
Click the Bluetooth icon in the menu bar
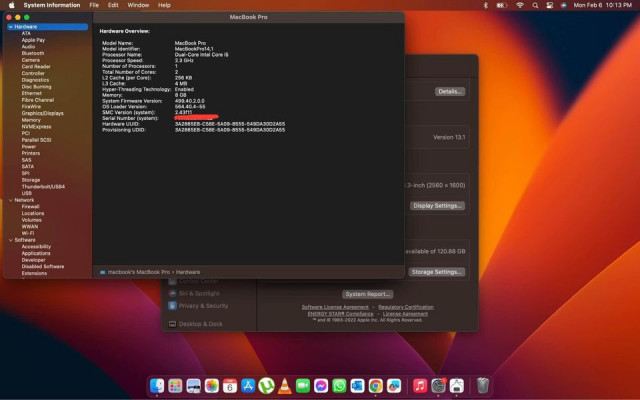[486, 5]
